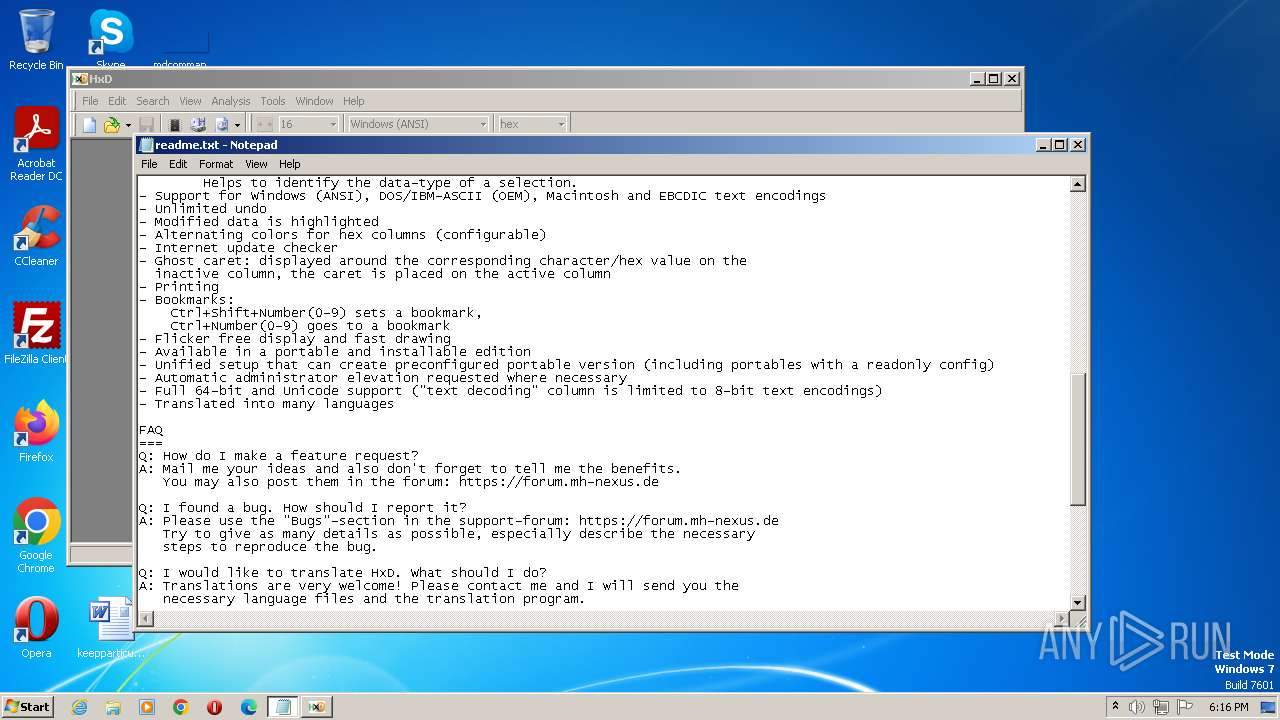The image size is (1280, 720).
Task: Click Notepad vertical scrollbar down arrow
Action: (1078, 602)
